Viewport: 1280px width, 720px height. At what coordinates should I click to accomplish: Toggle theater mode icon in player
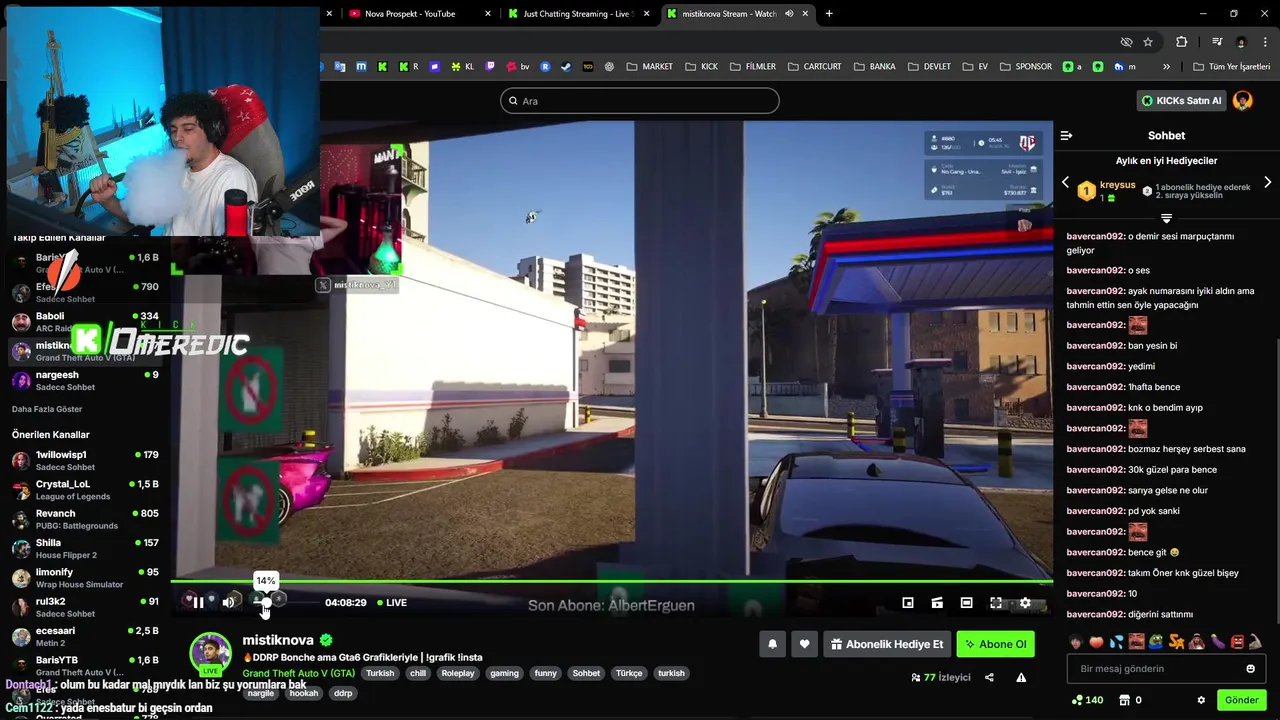[966, 603]
